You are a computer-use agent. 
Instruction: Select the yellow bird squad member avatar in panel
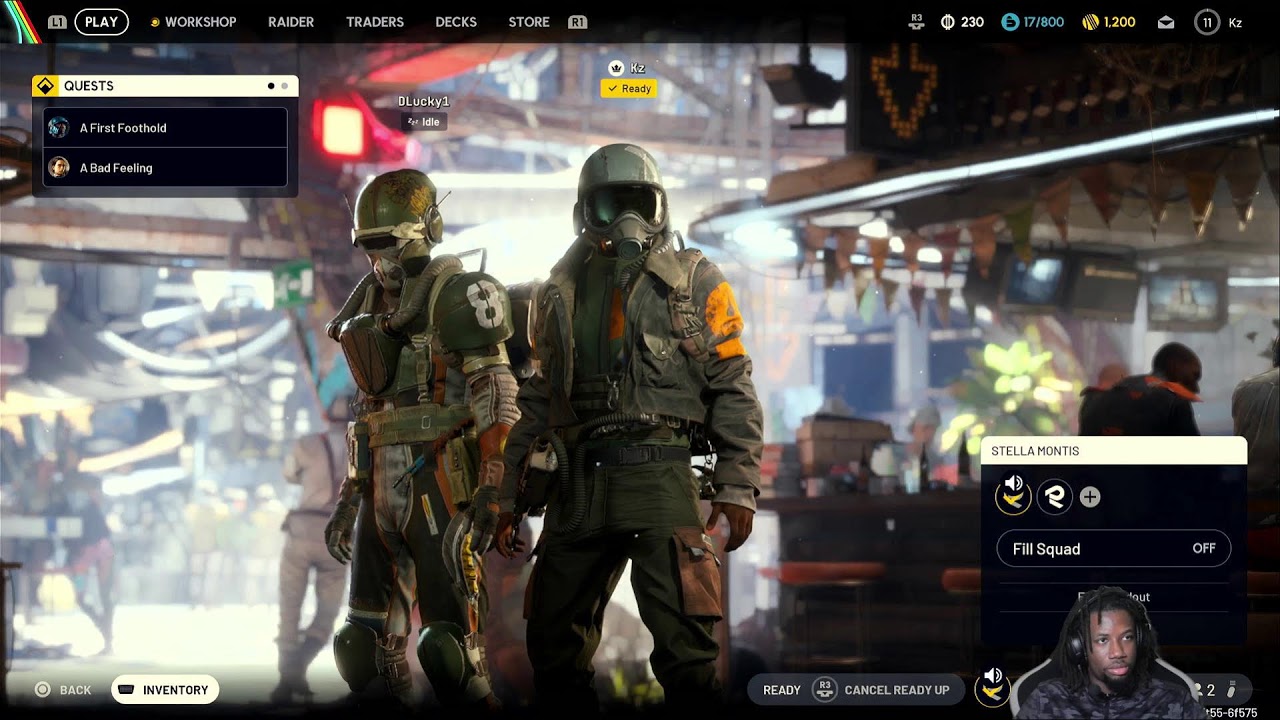point(1013,496)
